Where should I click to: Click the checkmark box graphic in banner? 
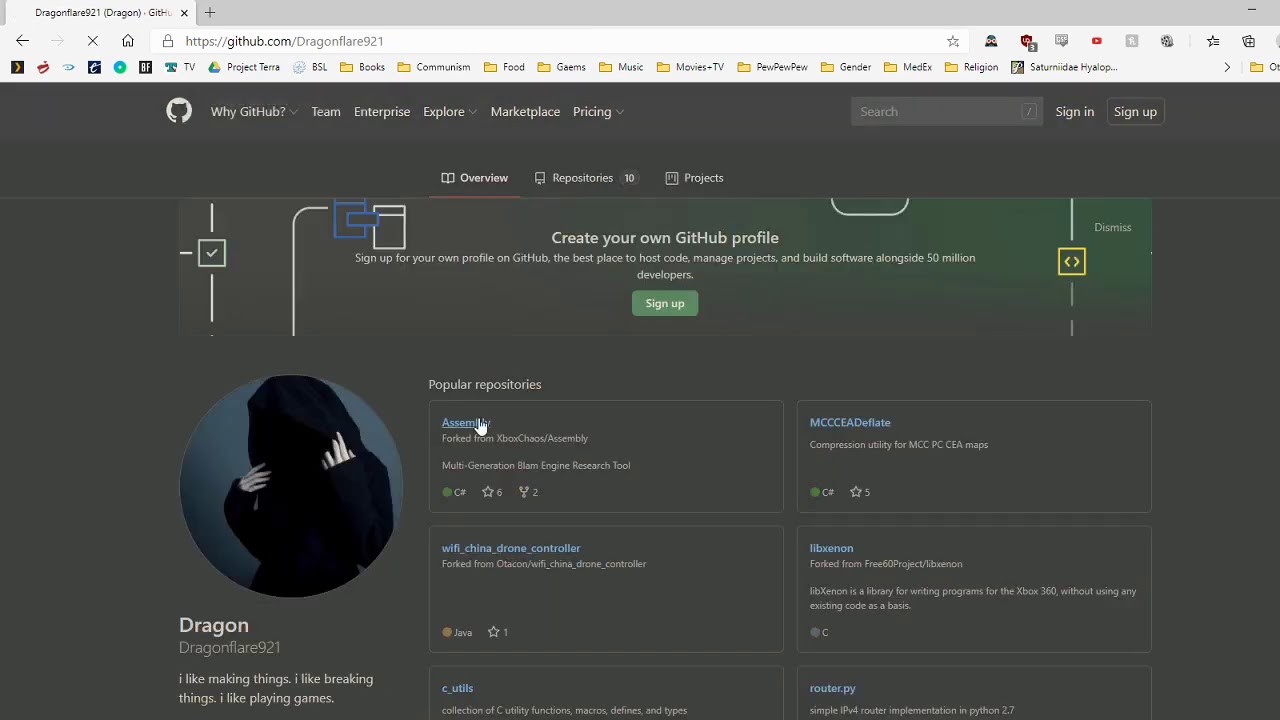pos(211,252)
